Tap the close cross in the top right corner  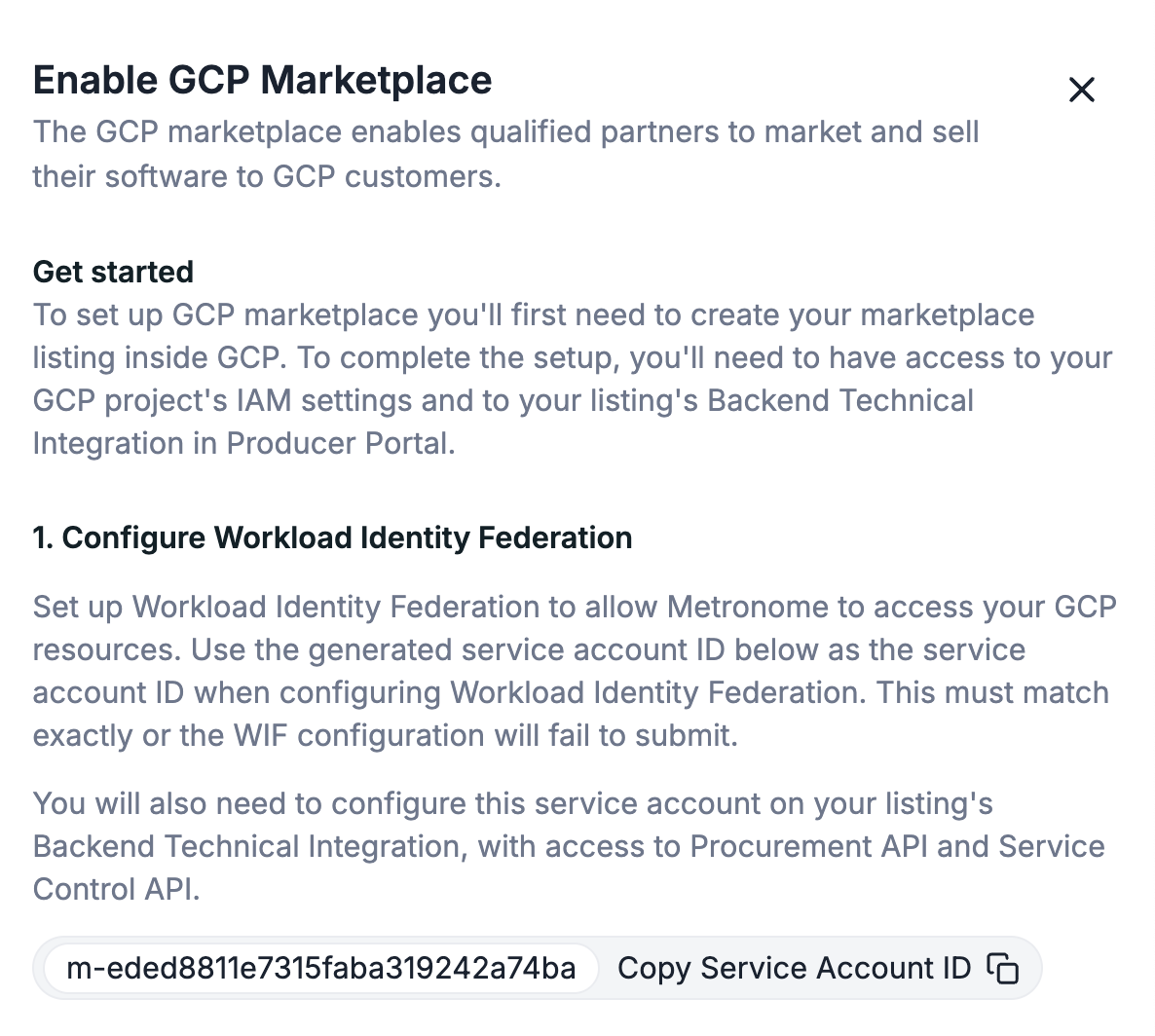pos(1082,90)
